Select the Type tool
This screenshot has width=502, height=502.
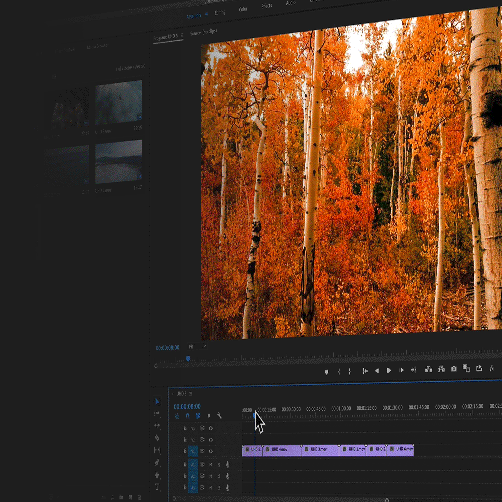coord(157,487)
